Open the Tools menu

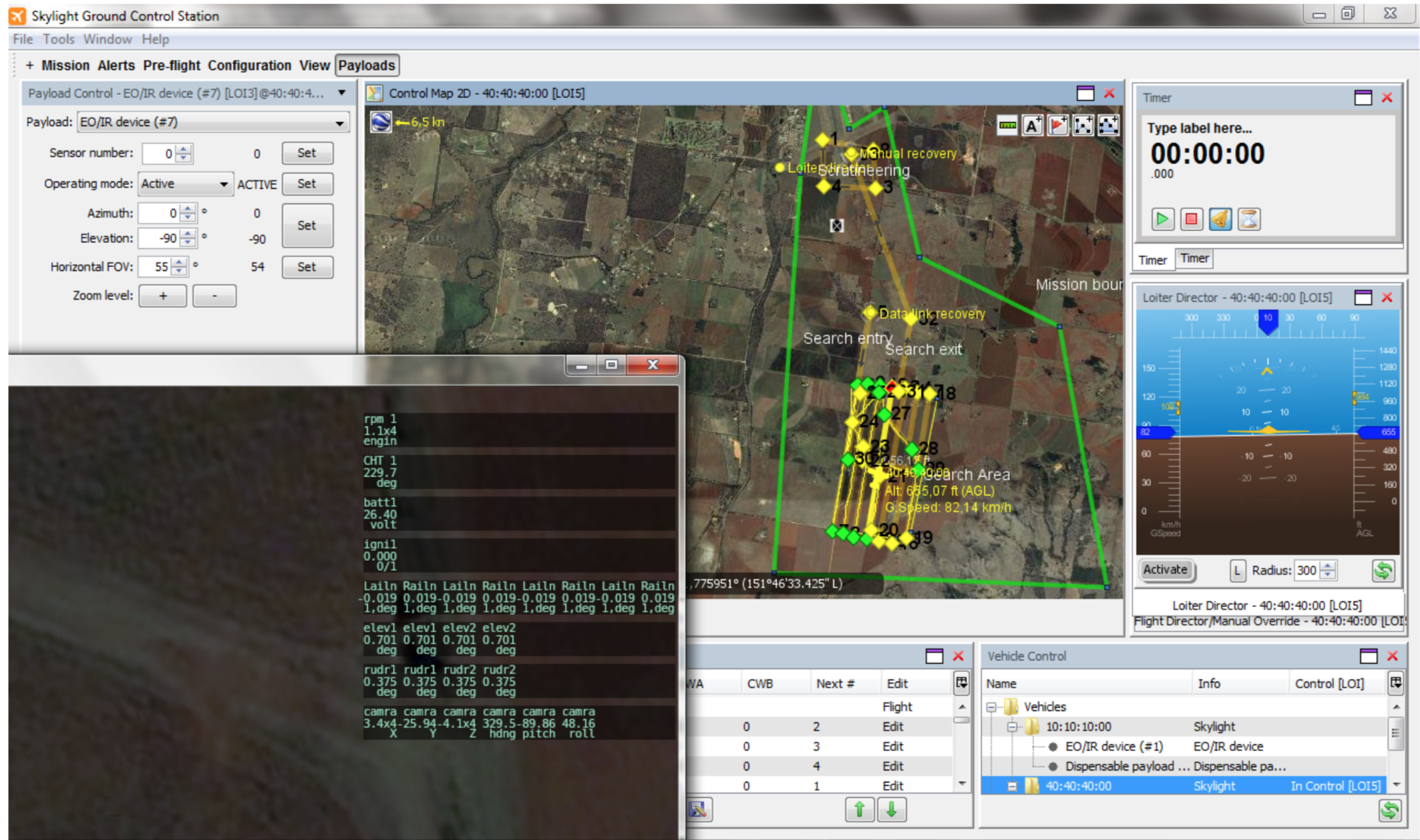(58, 39)
